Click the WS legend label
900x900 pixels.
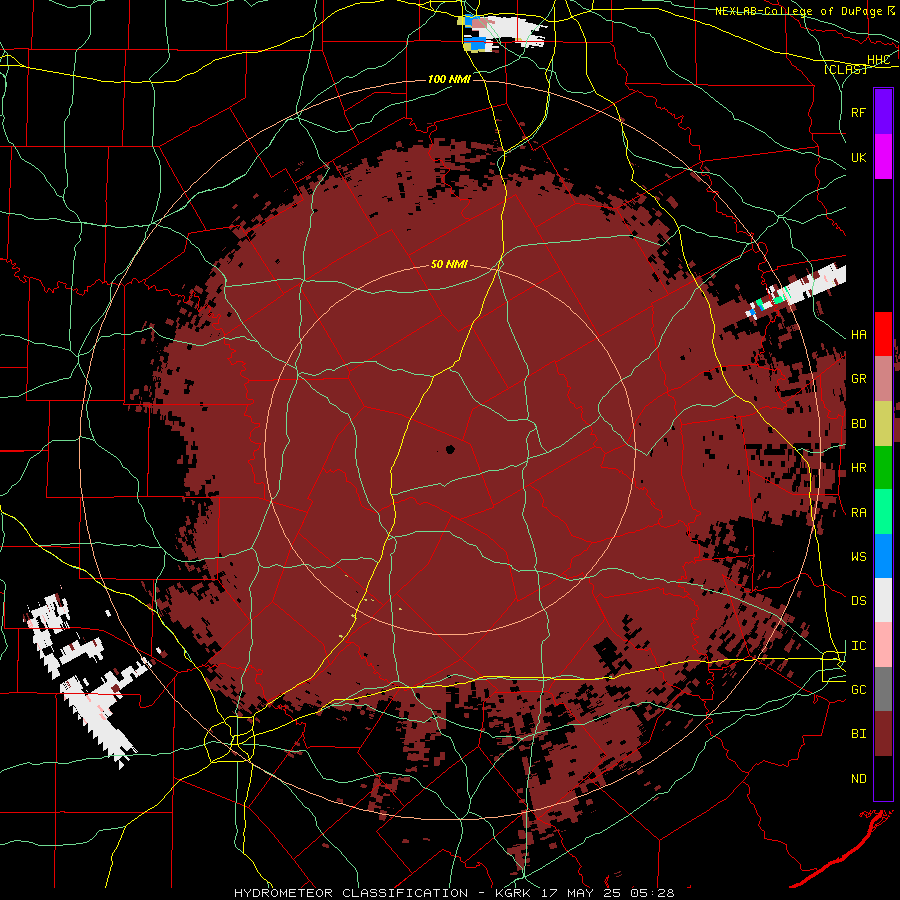click(x=859, y=557)
